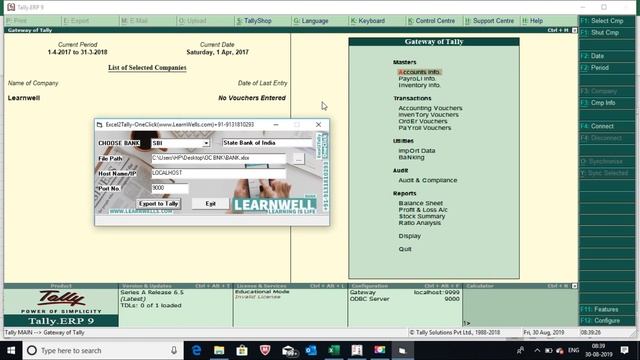640x360 pixels.
Task: Open Microsoft Store from the taskbar
Action: [x=242, y=351]
